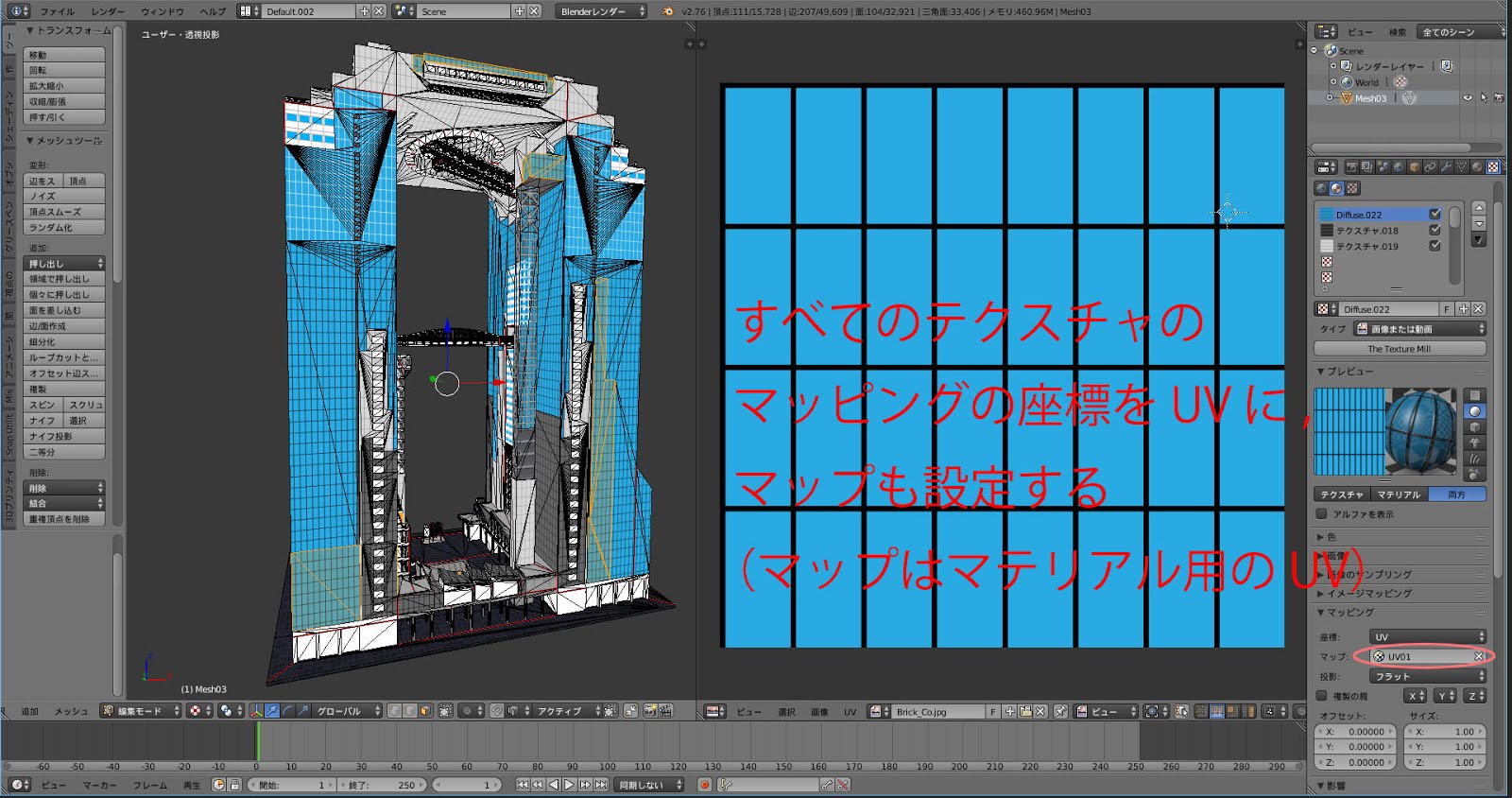1512x798 pixels.
Task: Switch preview to the マテリアル tab
Action: pyautogui.click(x=1399, y=494)
